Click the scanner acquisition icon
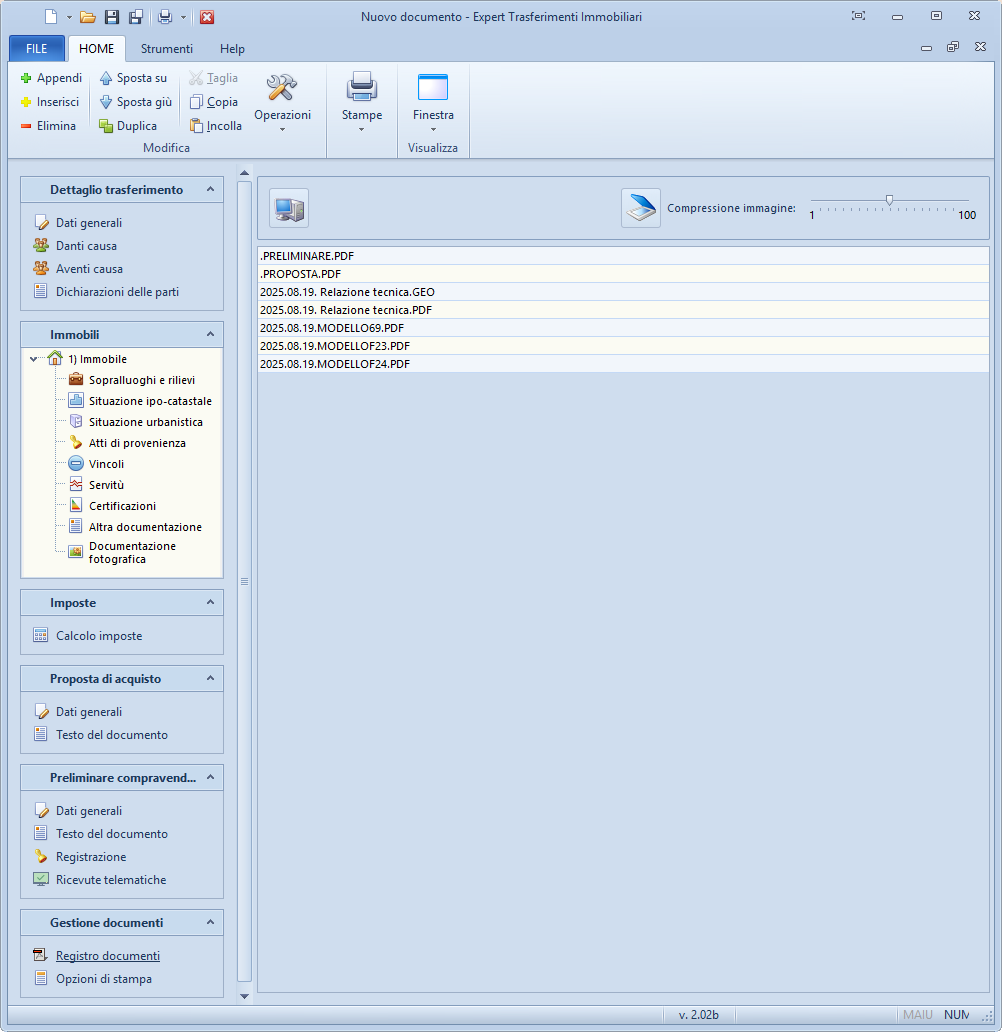The height and width of the screenshot is (1032, 1002). tap(640, 208)
